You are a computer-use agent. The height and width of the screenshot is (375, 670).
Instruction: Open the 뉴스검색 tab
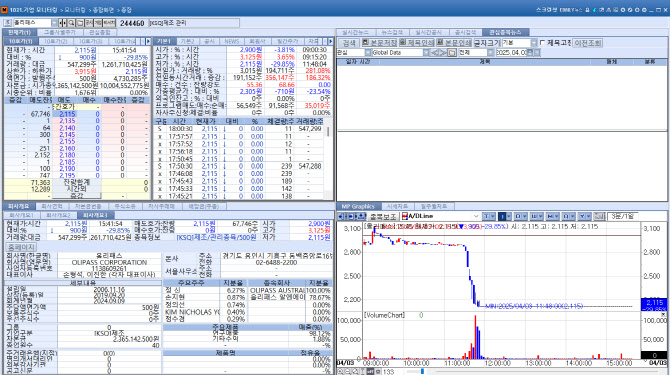[392, 32]
